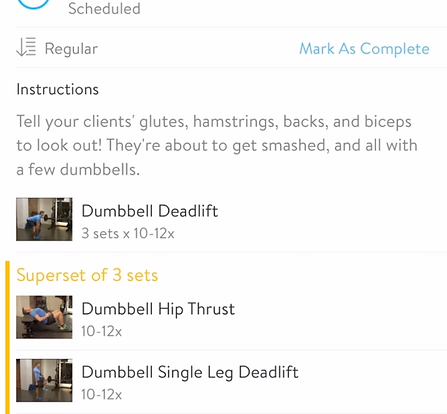Image resolution: width=447 pixels, height=414 pixels.
Task: Open the Dumbbell Hip Thrust exercise row
Action: click(231, 317)
